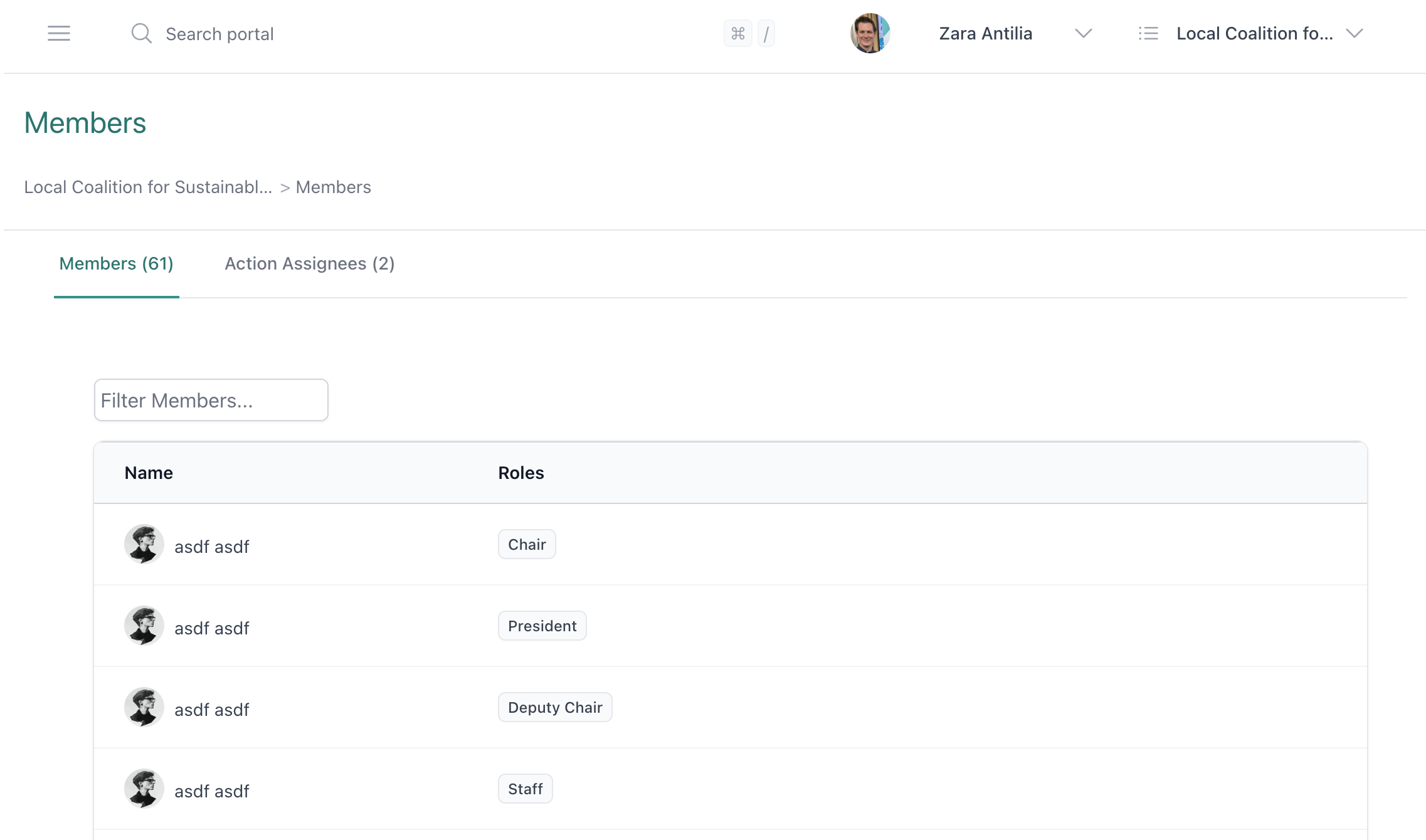
Task: Select the President role badge
Action: pyautogui.click(x=542, y=625)
